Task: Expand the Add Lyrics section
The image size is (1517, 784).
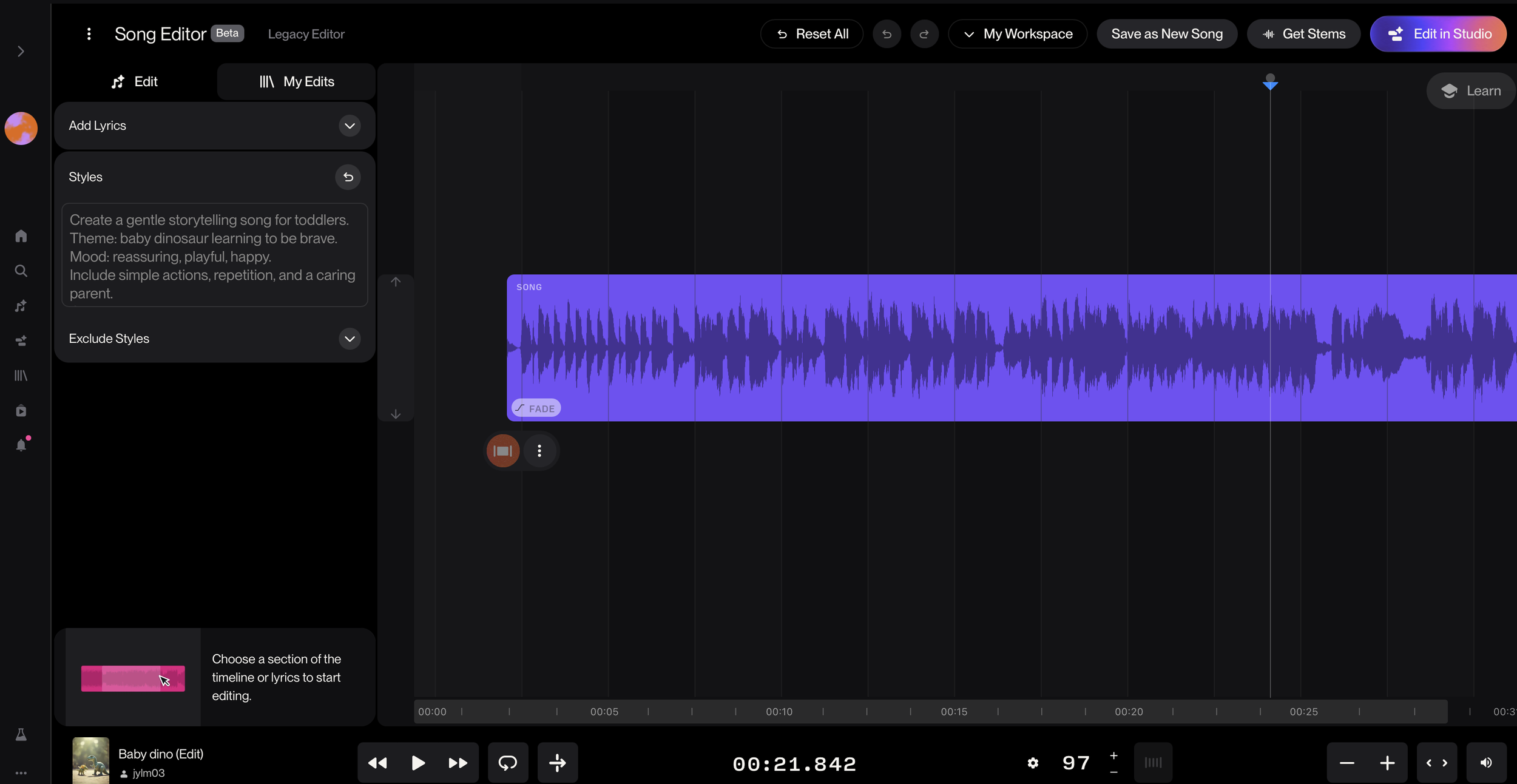Action: 350,126
